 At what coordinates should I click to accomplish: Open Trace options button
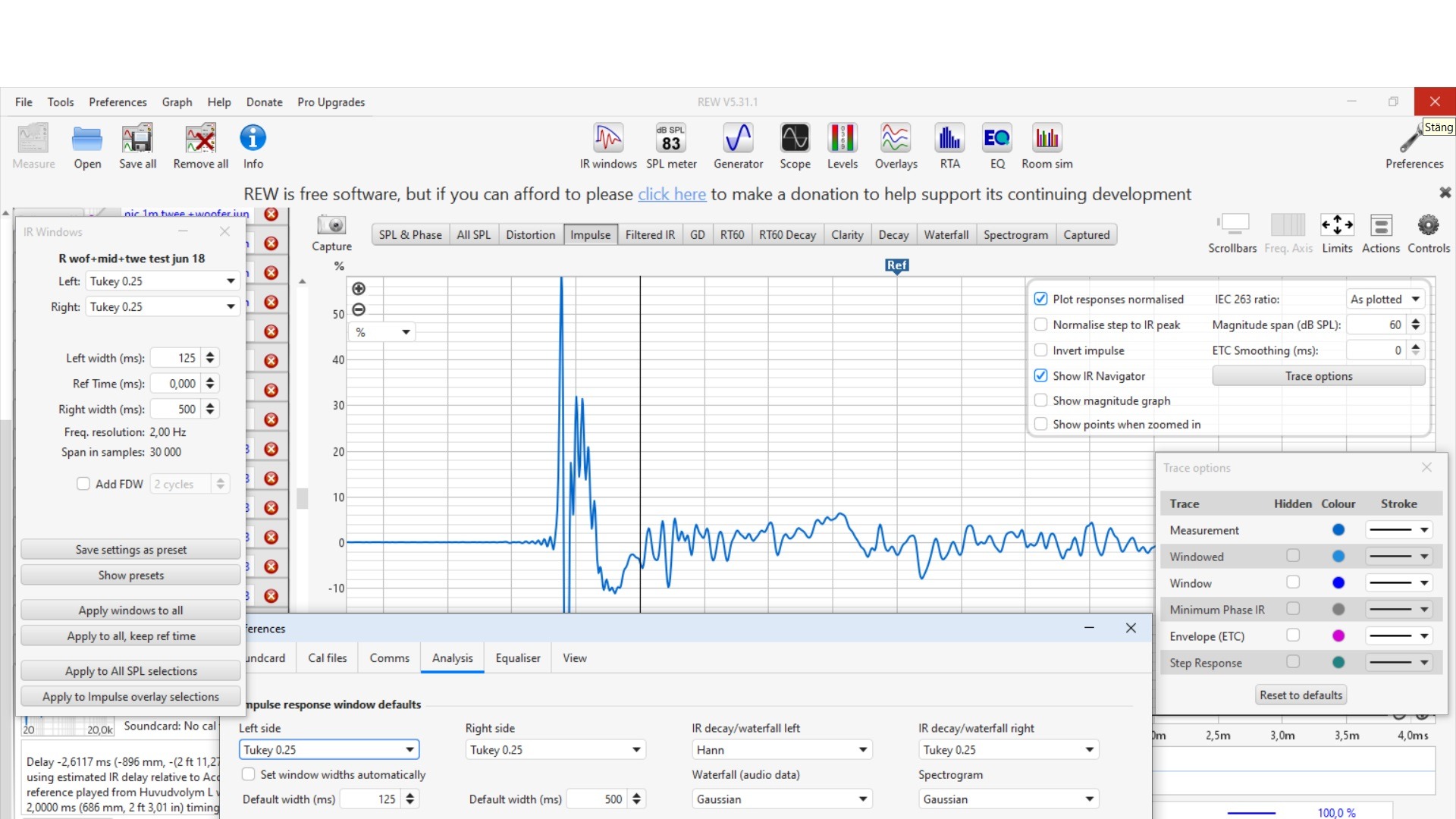[x=1318, y=375]
